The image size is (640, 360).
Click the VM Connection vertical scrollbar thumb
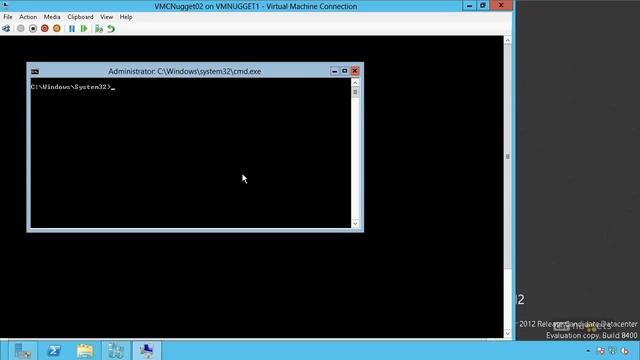[508, 157]
